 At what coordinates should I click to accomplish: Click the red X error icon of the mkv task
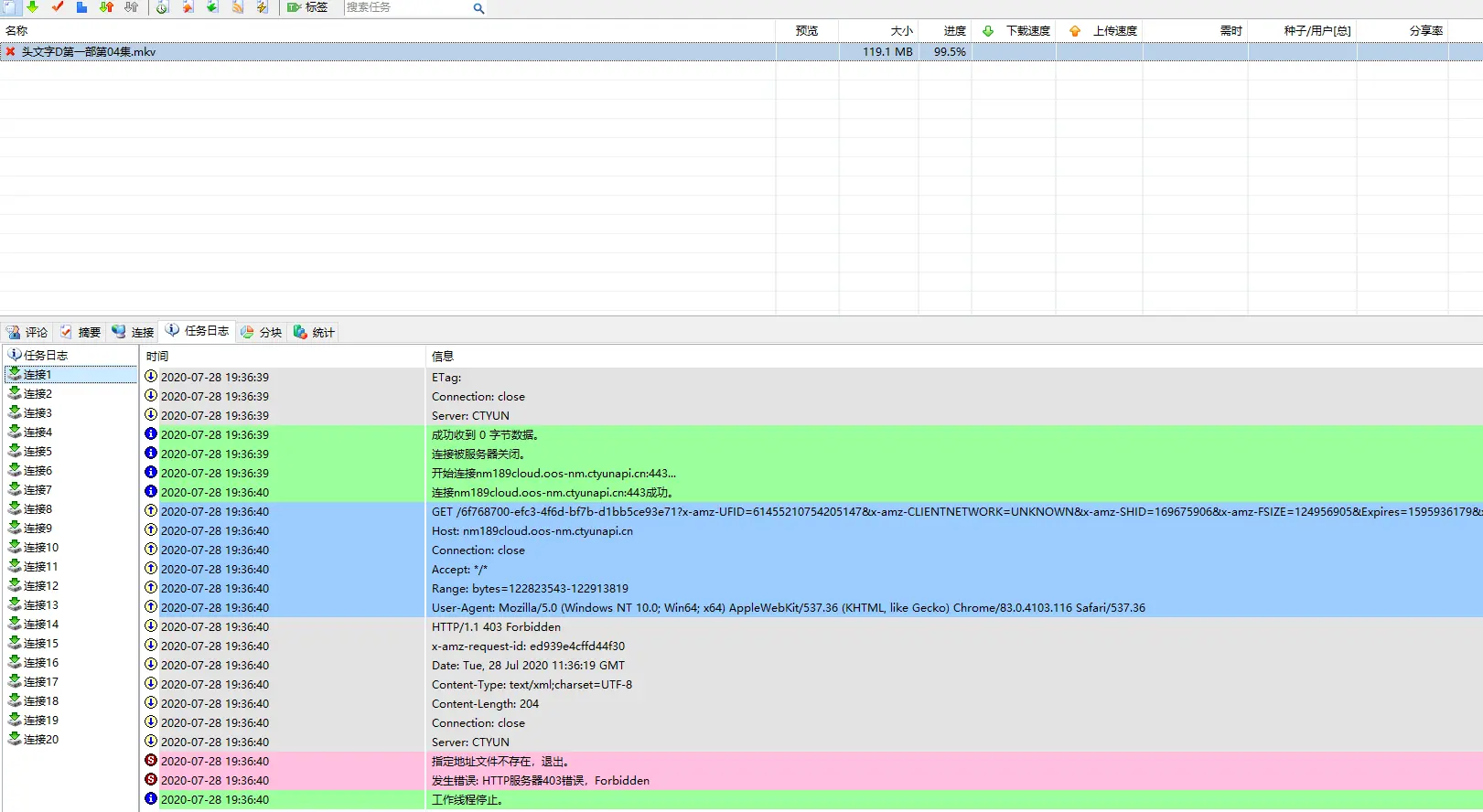(x=10, y=52)
